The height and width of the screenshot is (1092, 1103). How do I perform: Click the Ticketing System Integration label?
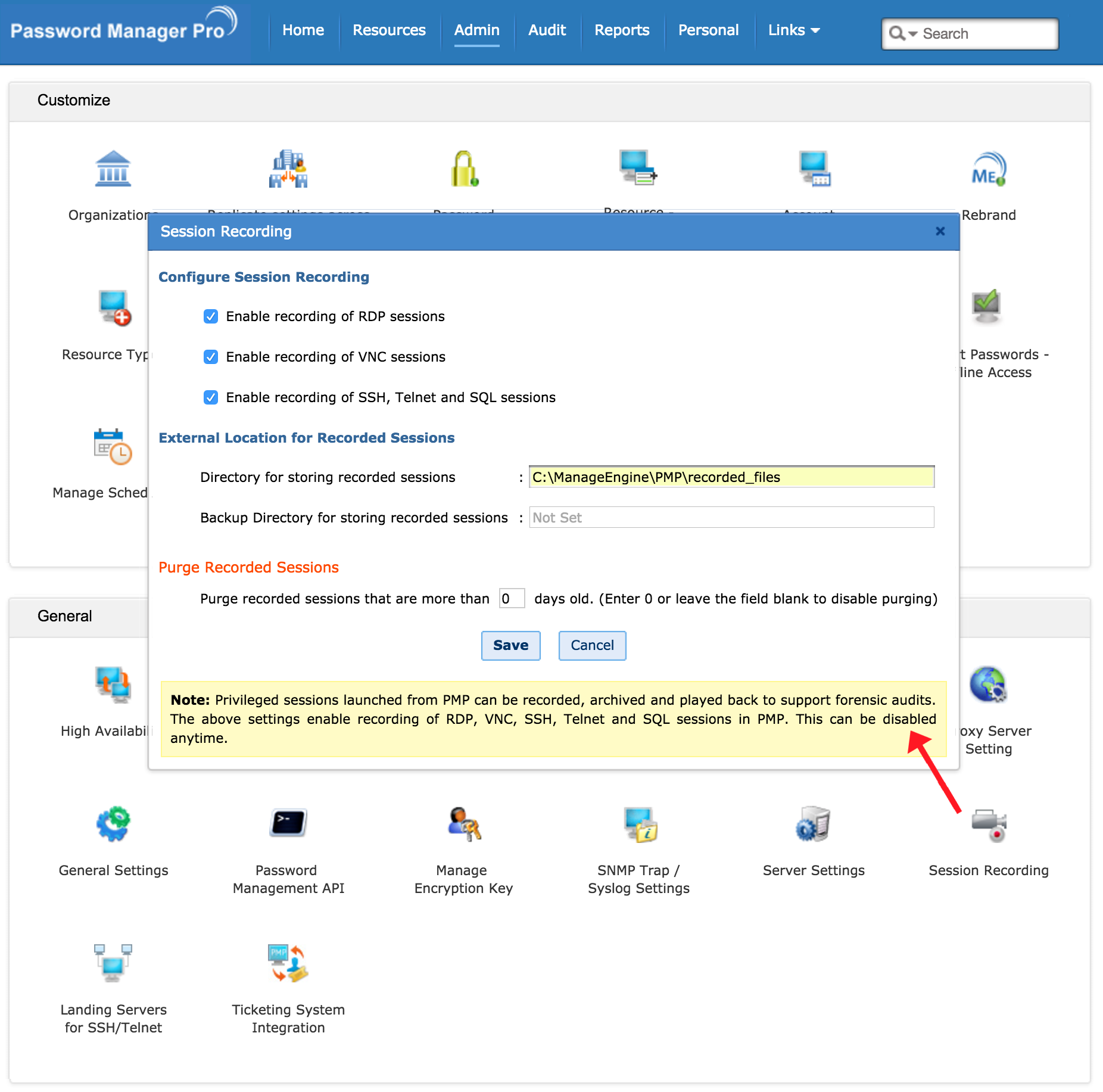click(x=289, y=1019)
